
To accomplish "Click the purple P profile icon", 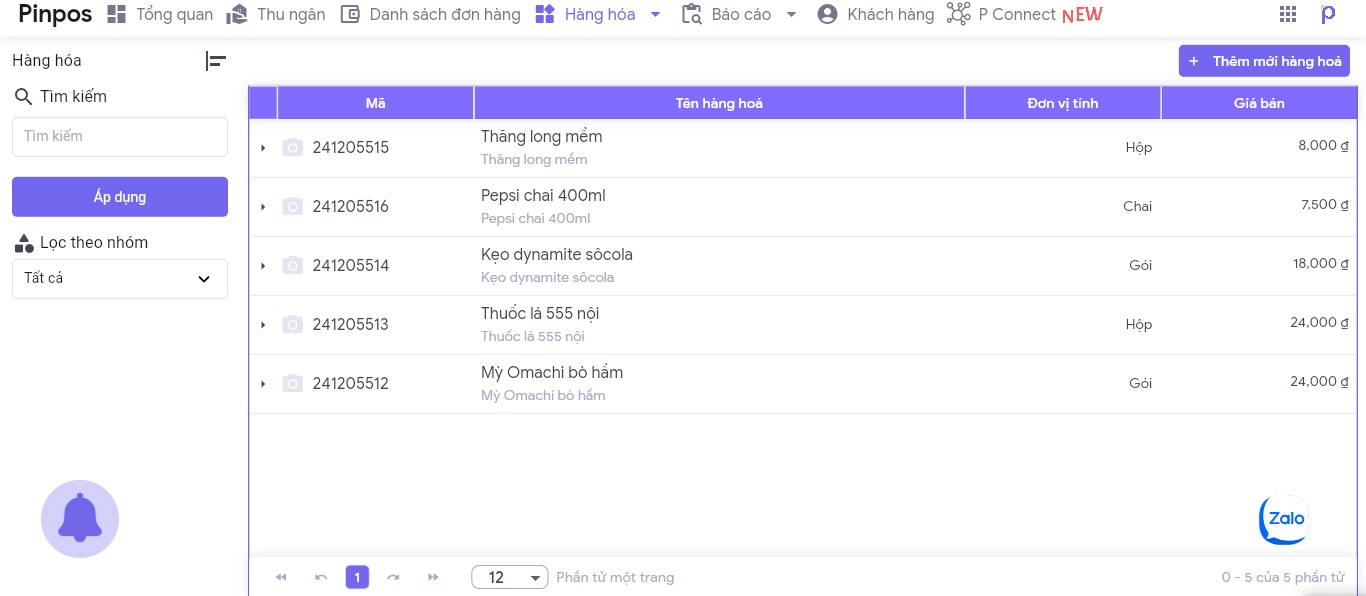I will pyautogui.click(x=1328, y=14).
